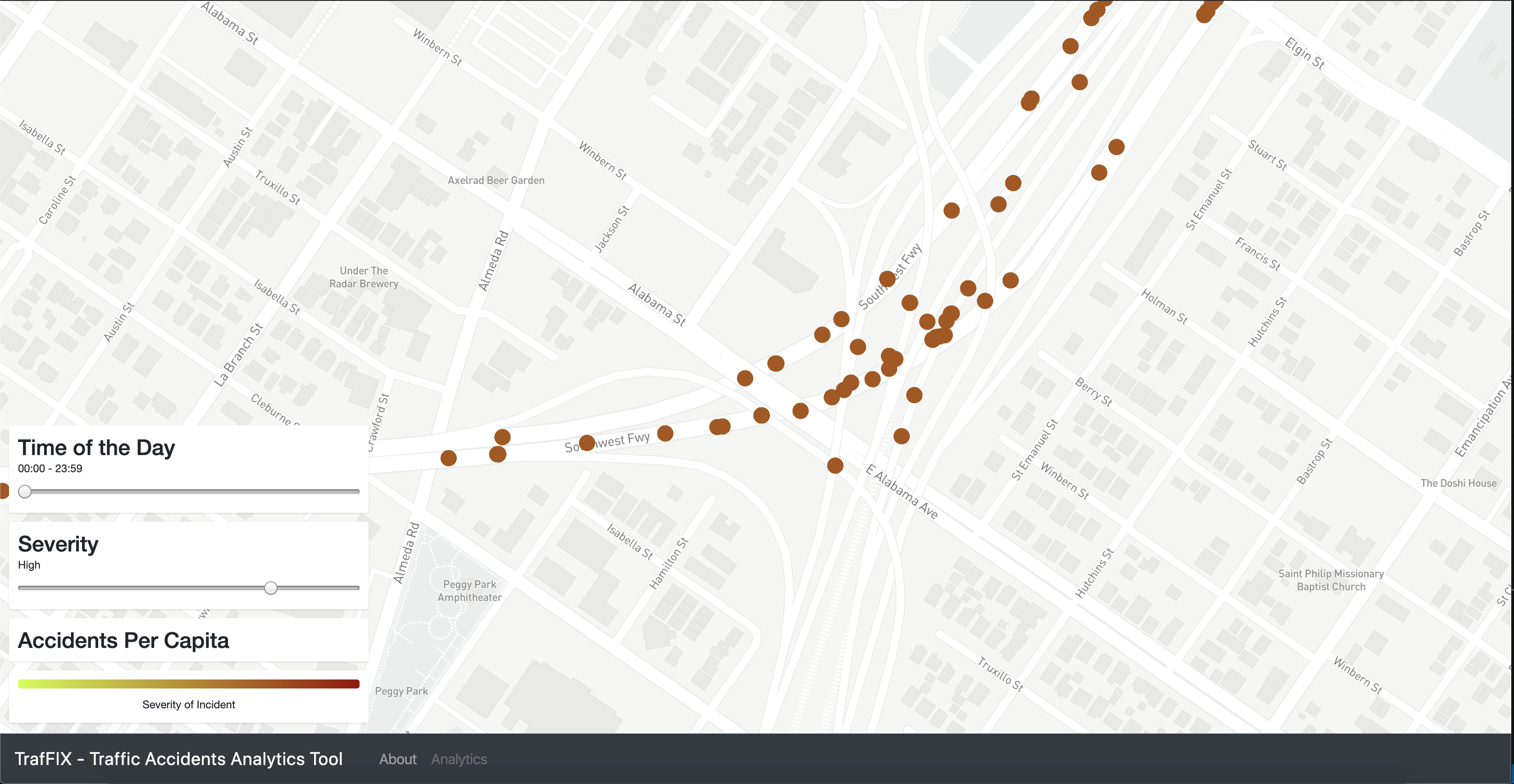Click the Francis St street label
The image size is (1514, 784).
coord(1258,253)
